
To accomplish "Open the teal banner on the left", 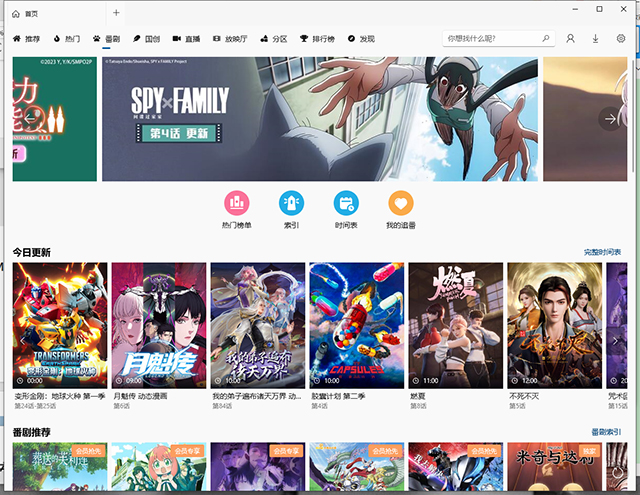I will (55, 119).
